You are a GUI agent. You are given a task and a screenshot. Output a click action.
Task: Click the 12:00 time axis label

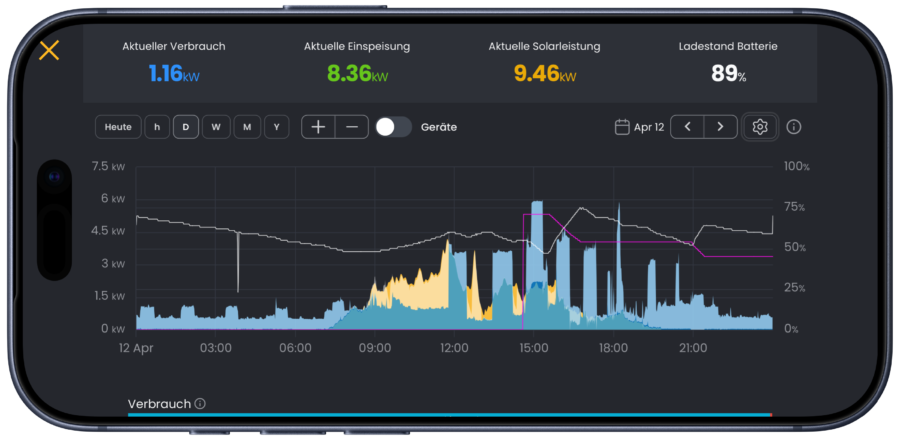pyautogui.click(x=454, y=348)
